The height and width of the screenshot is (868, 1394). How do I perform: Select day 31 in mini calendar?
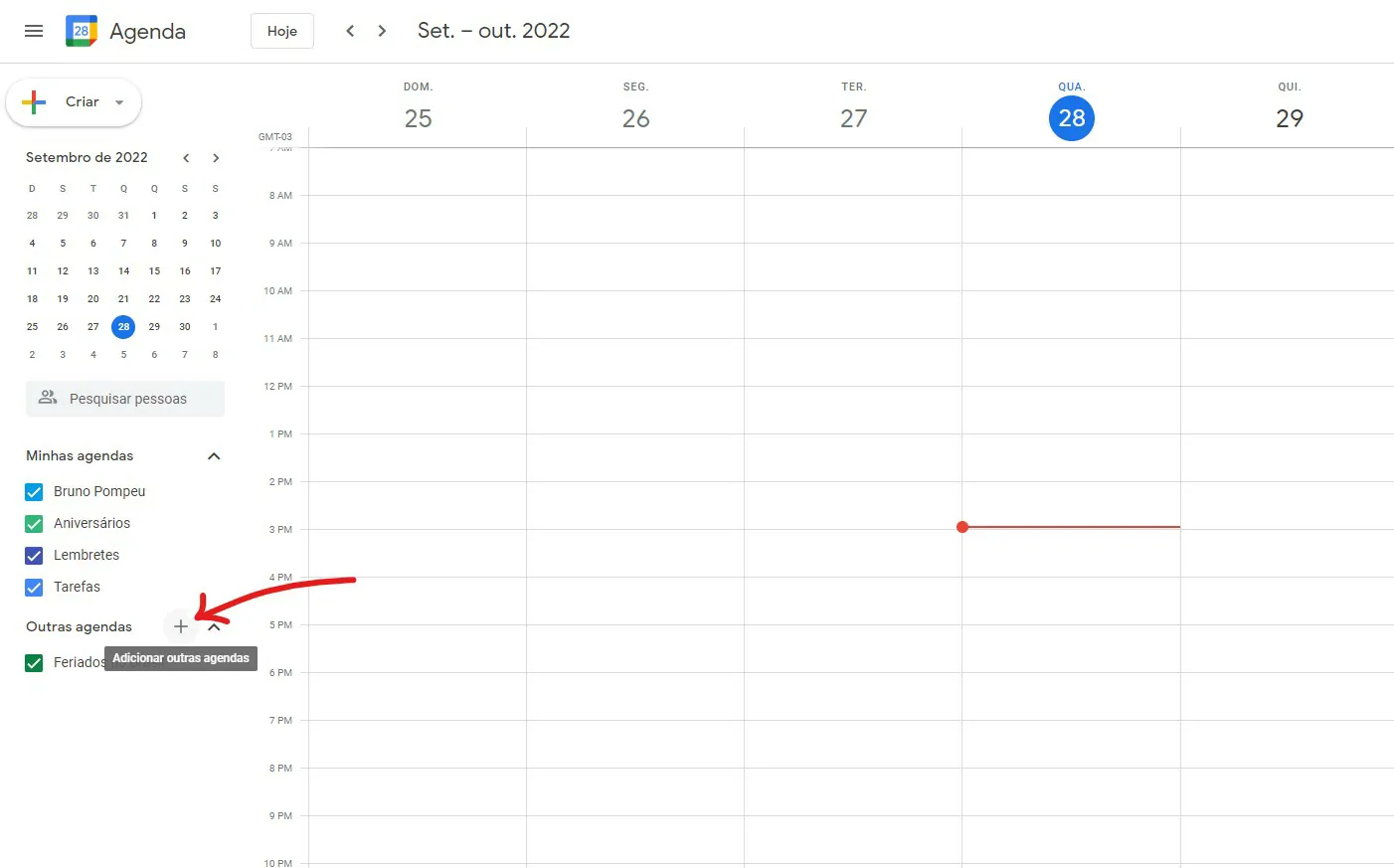pyautogui.click(x=123, y=215)
